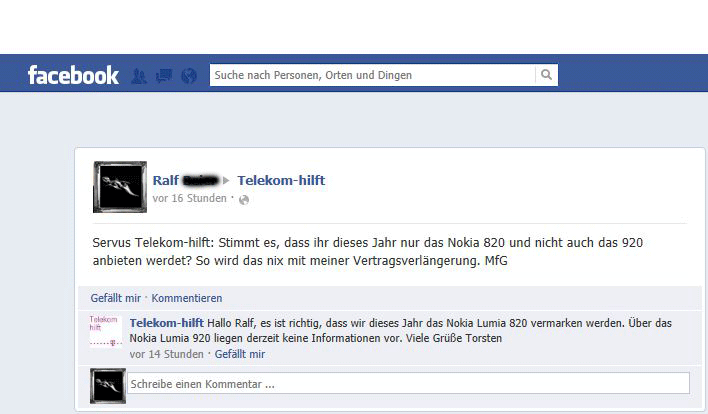Click Kommentieren under the post

186,298
